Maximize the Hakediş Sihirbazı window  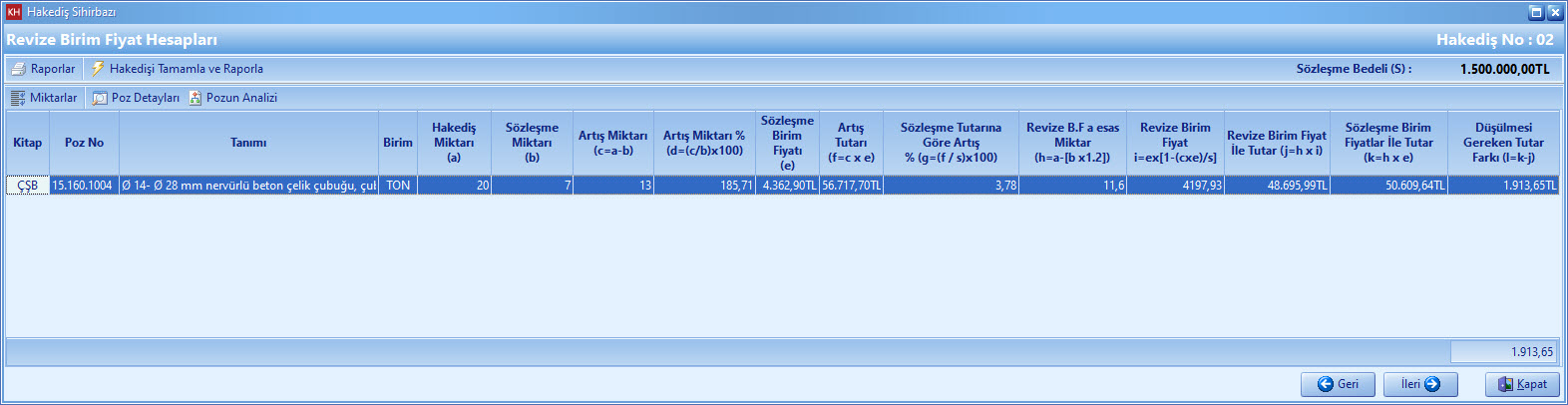[x=1536, y=12]
